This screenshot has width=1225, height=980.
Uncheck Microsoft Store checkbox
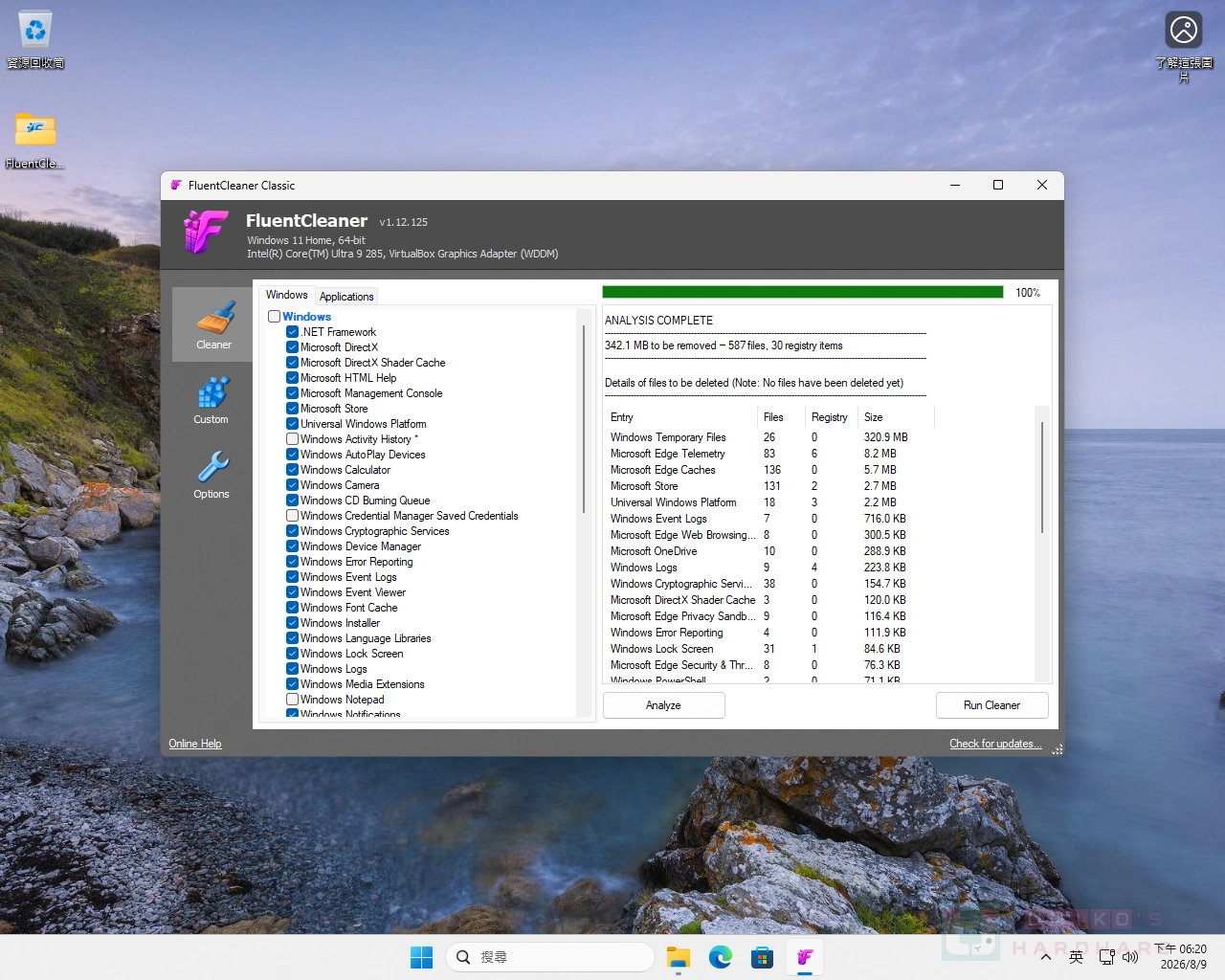(x=292, y=409)
